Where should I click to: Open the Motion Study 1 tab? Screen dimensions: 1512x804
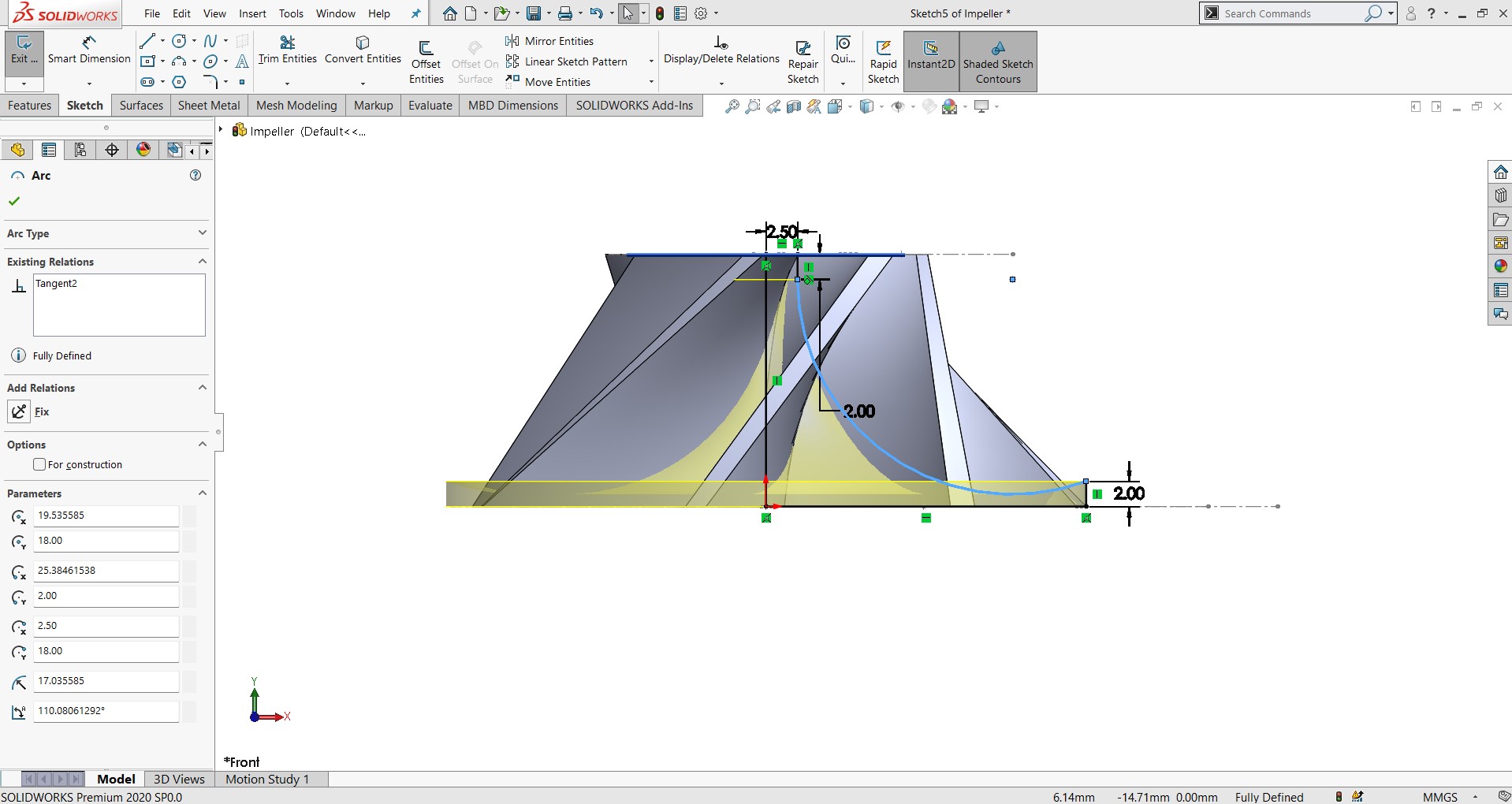click(x=267, y=779)
